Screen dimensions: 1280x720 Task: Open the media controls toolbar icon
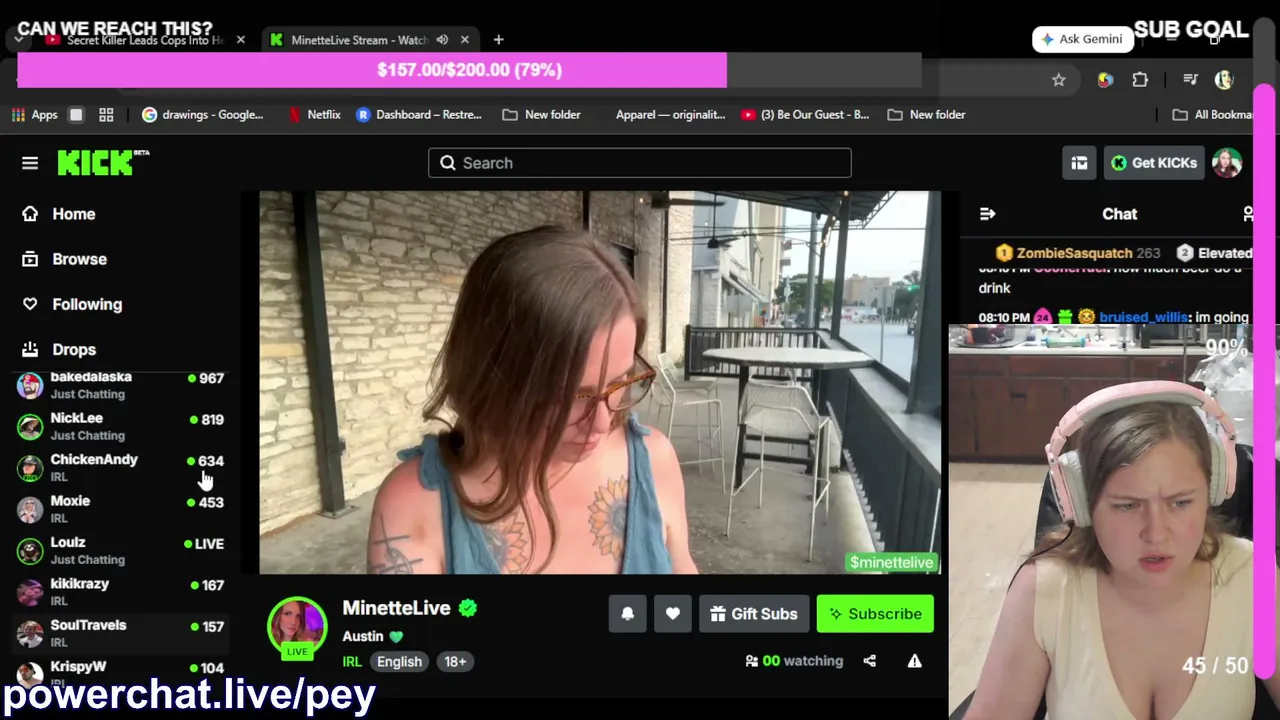pos(1190,80)
